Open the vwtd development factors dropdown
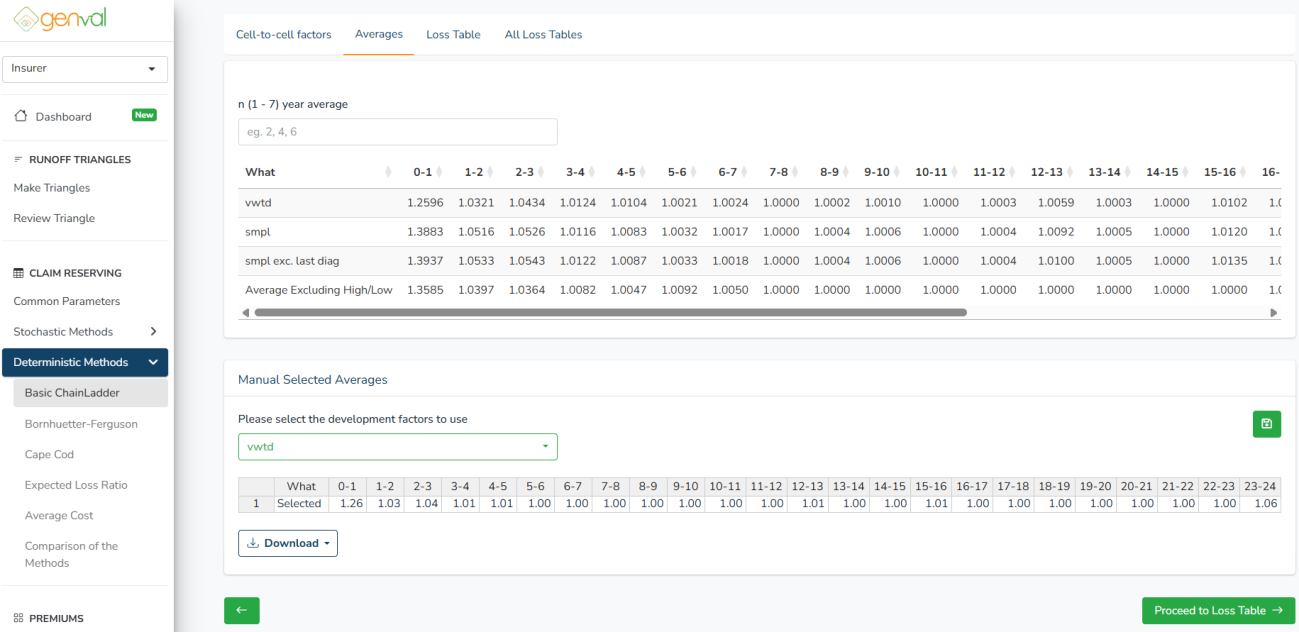Screen dimensions: 1299x632 tap(397, 447)
